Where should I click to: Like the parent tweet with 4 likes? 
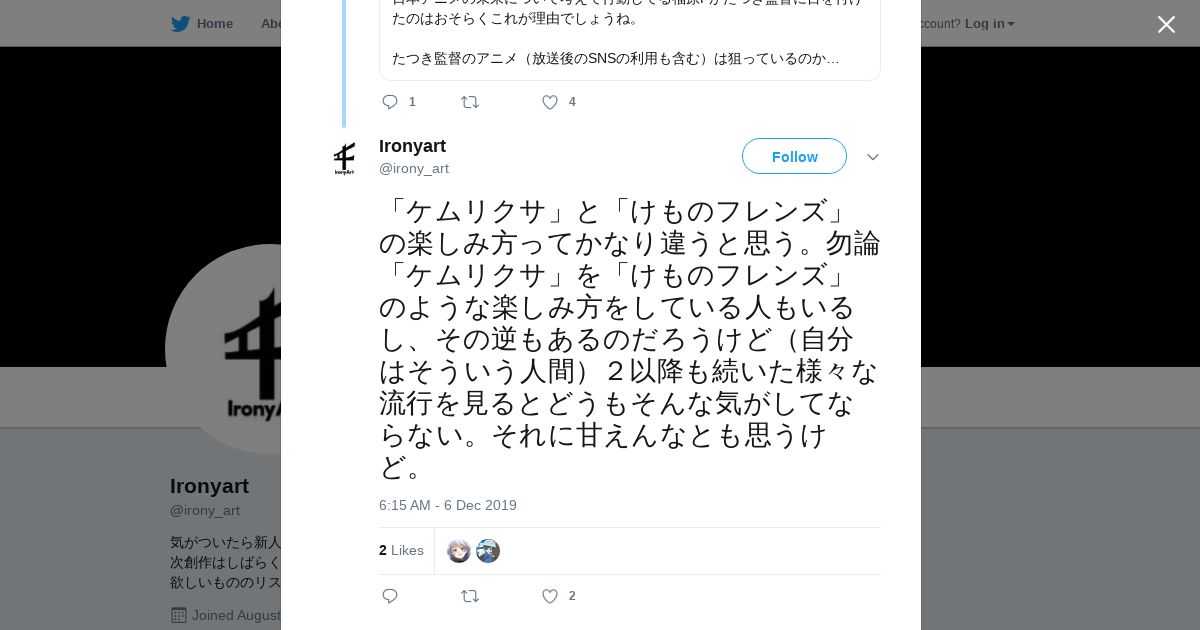550,102
